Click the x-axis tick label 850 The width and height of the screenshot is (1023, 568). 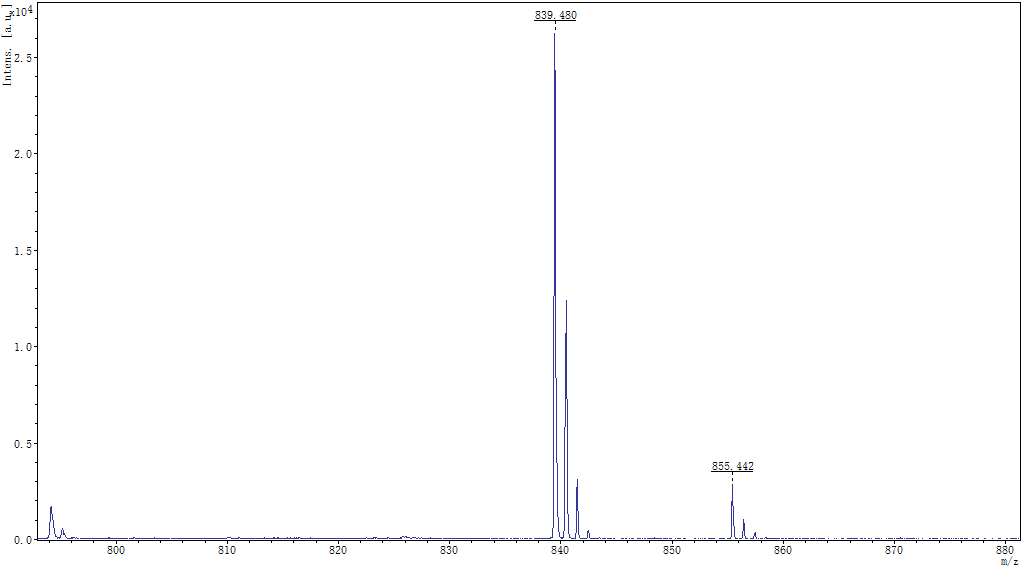click(x=671, y=550)
